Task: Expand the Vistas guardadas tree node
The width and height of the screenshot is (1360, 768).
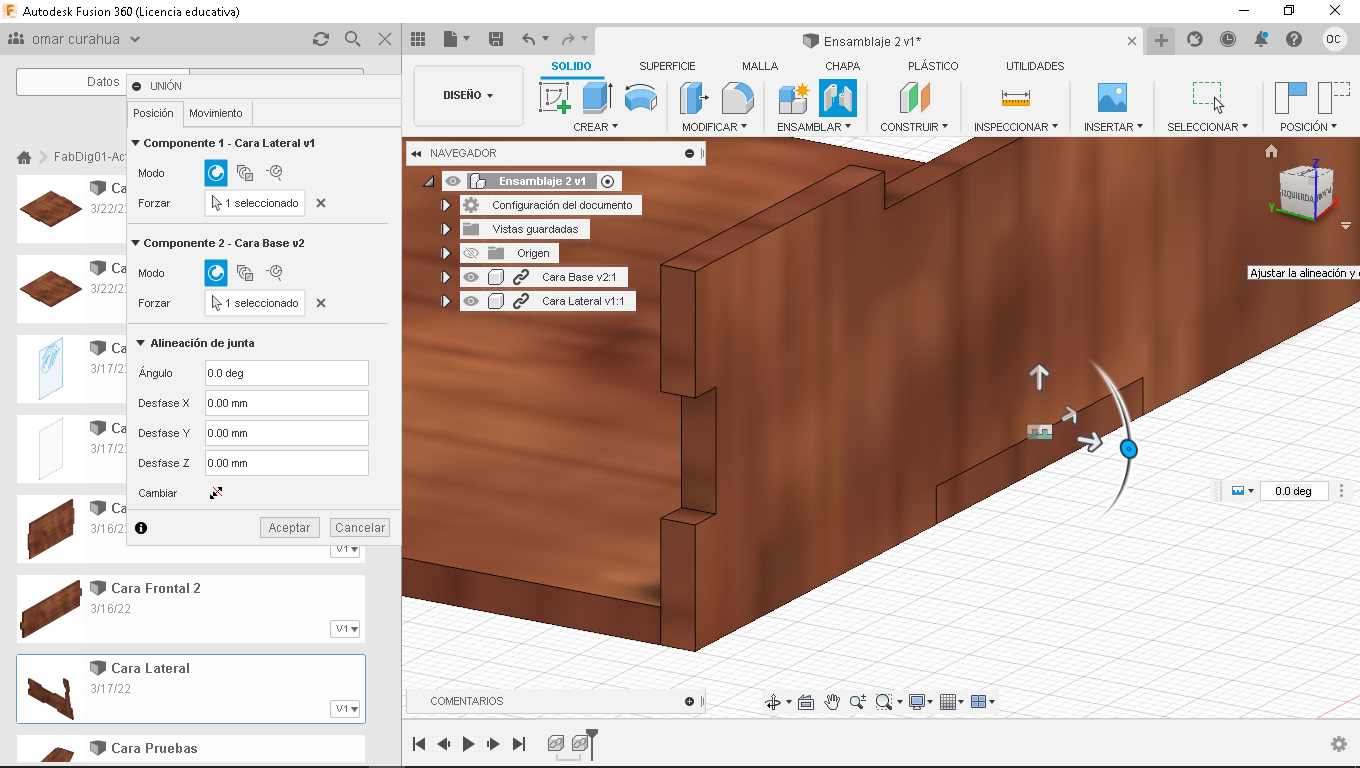Action: (447, 229)
